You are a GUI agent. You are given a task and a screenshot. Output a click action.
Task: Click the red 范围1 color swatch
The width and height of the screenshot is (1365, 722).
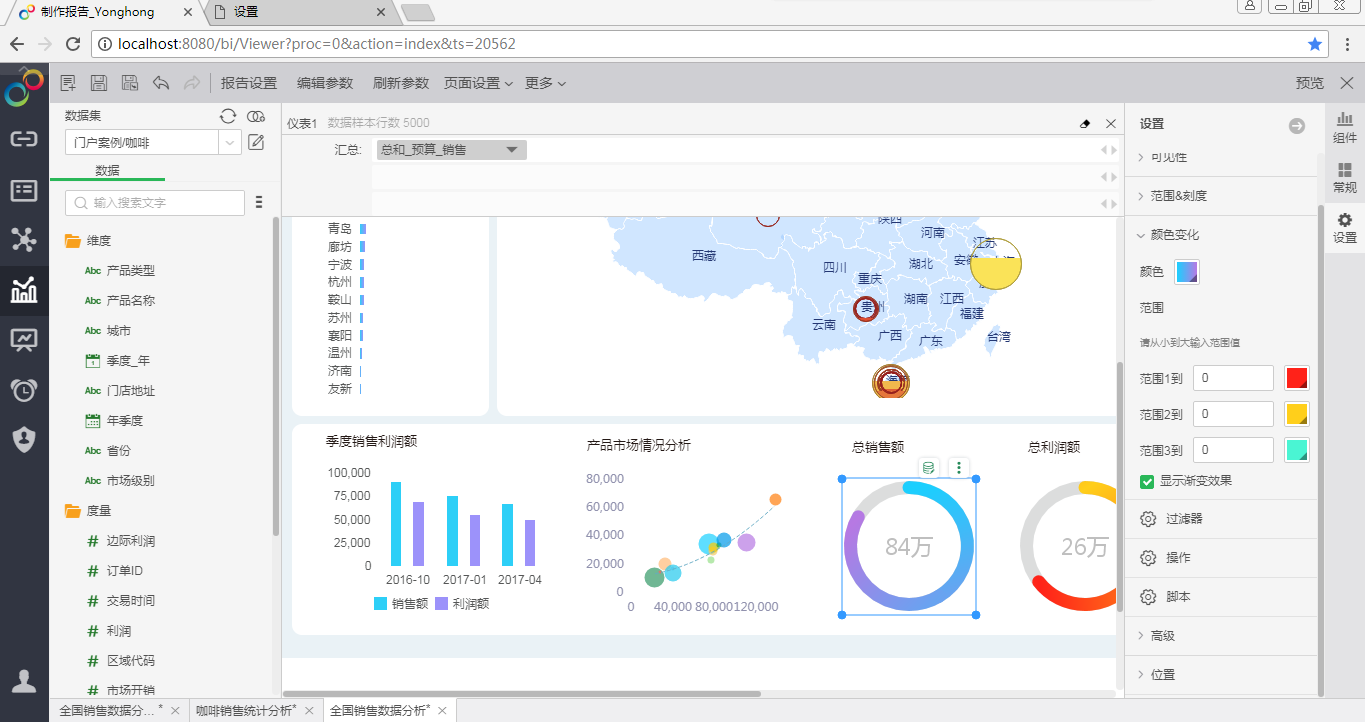point(1296,378)
